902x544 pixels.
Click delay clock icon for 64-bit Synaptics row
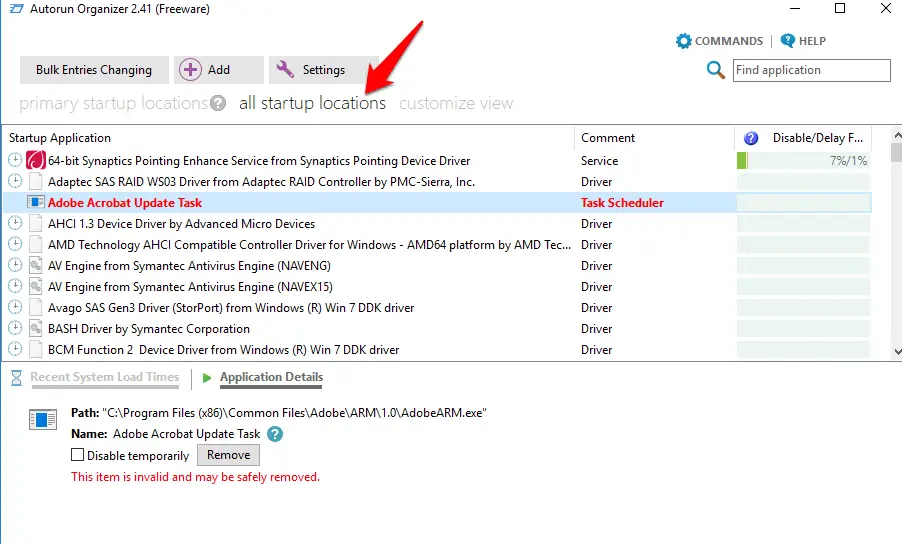tap(15, 160)
